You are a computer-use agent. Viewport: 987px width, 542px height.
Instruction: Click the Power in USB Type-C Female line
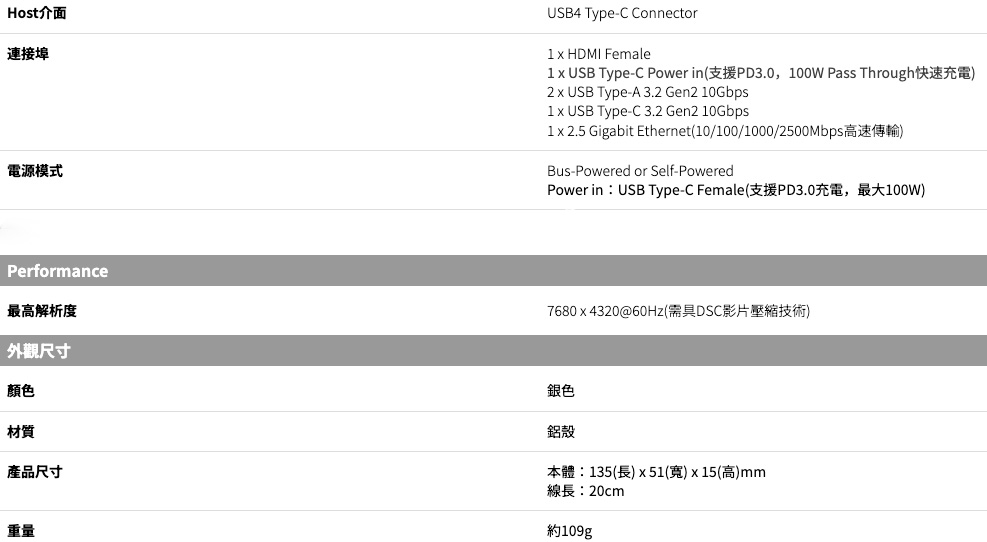735,190
